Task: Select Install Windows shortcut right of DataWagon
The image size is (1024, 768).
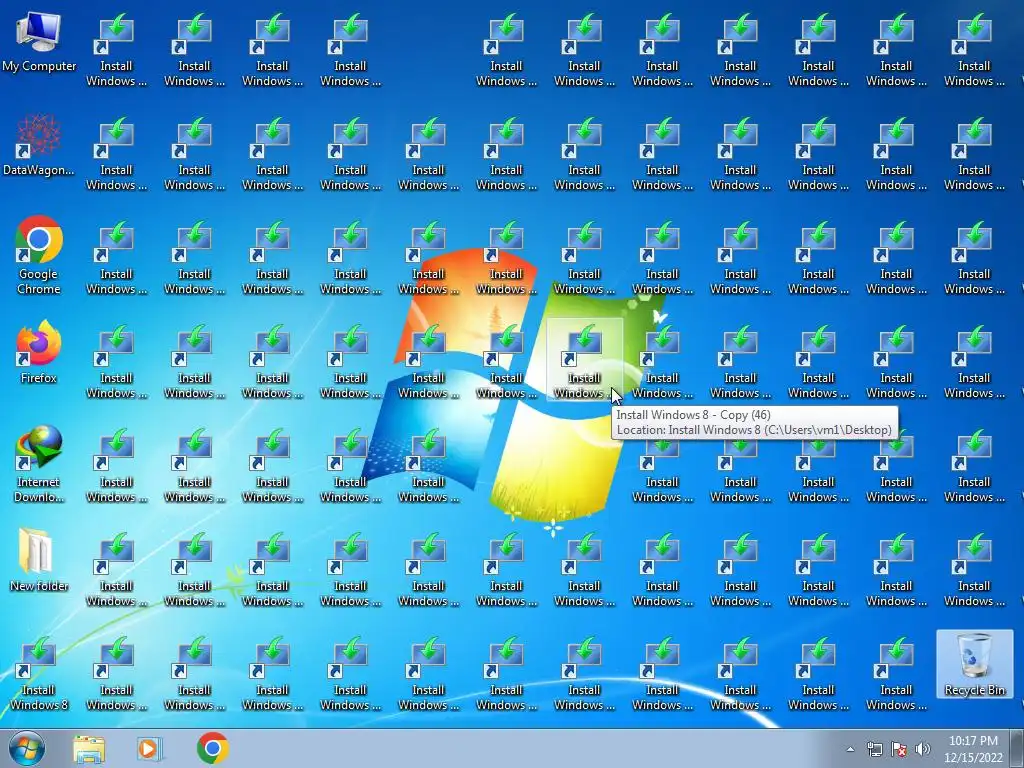Action: coord(116,154)
